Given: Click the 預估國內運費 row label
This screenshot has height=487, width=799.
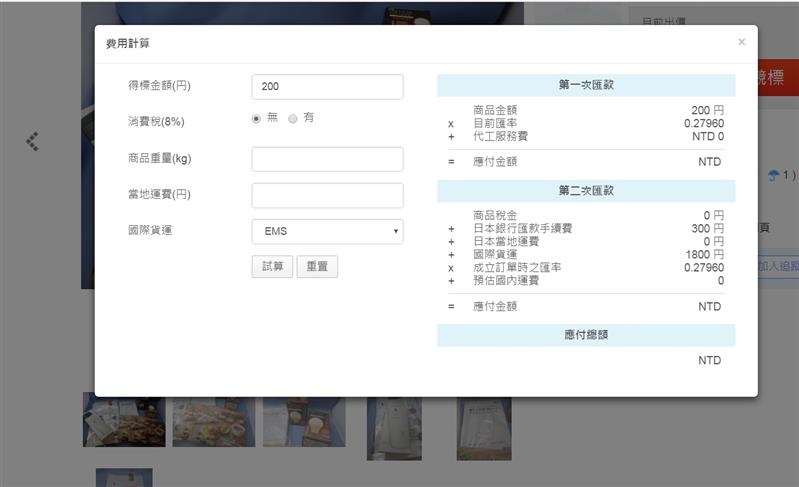Looking at the screenshot, I should click(505, 281).
